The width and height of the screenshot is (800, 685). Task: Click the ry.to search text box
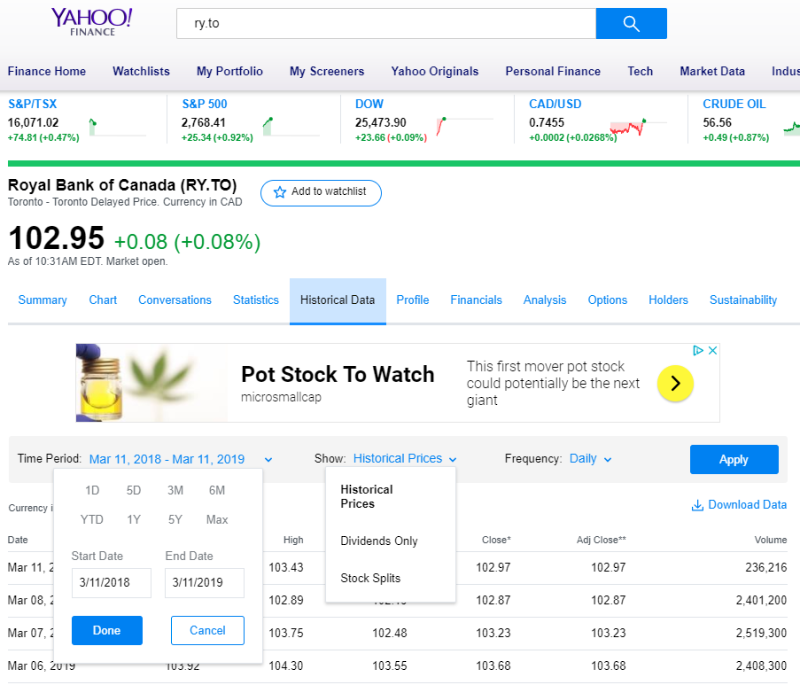(385, 24)
